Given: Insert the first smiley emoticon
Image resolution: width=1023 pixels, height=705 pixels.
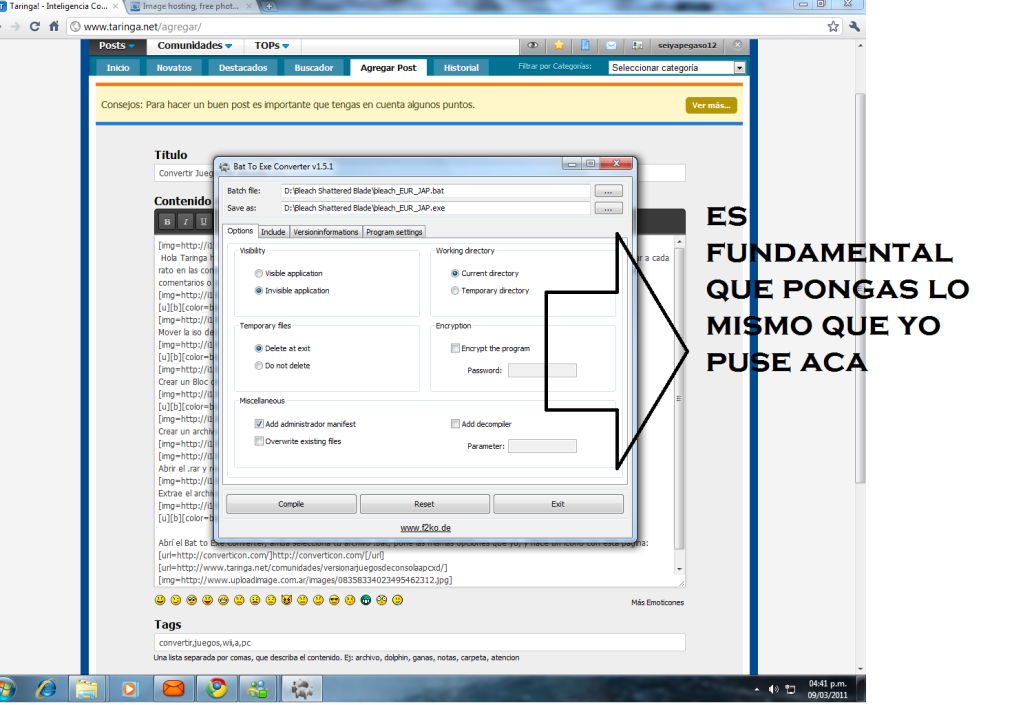Looking at the screenshot, I should (x=160, y=600).
